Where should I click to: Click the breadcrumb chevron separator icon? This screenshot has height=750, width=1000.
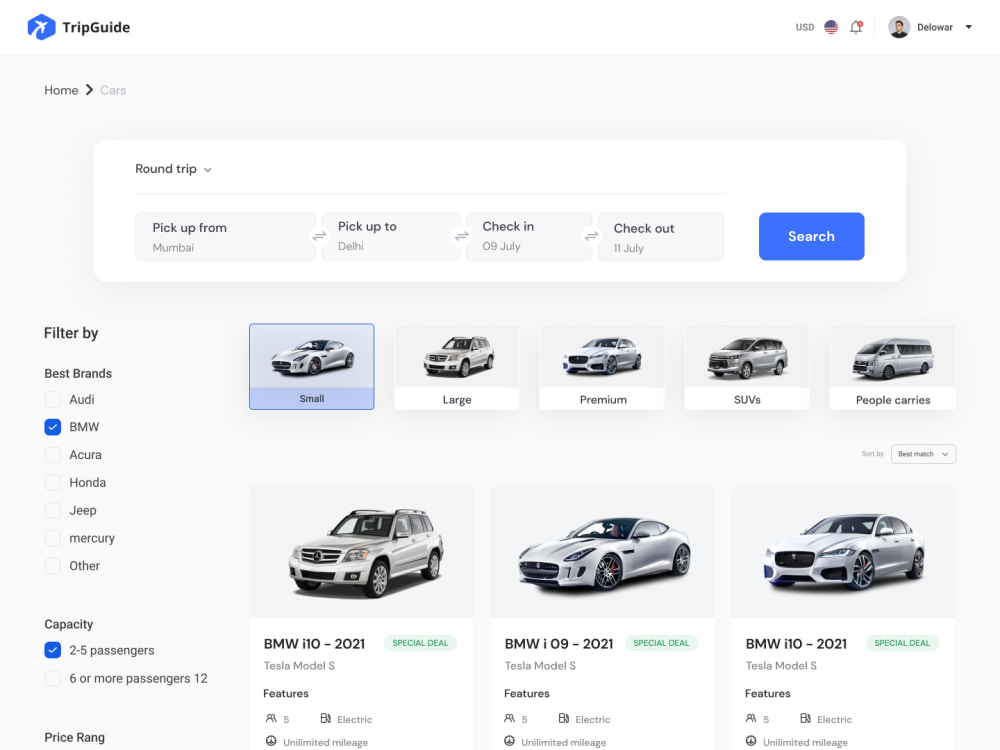click(89, 90)
